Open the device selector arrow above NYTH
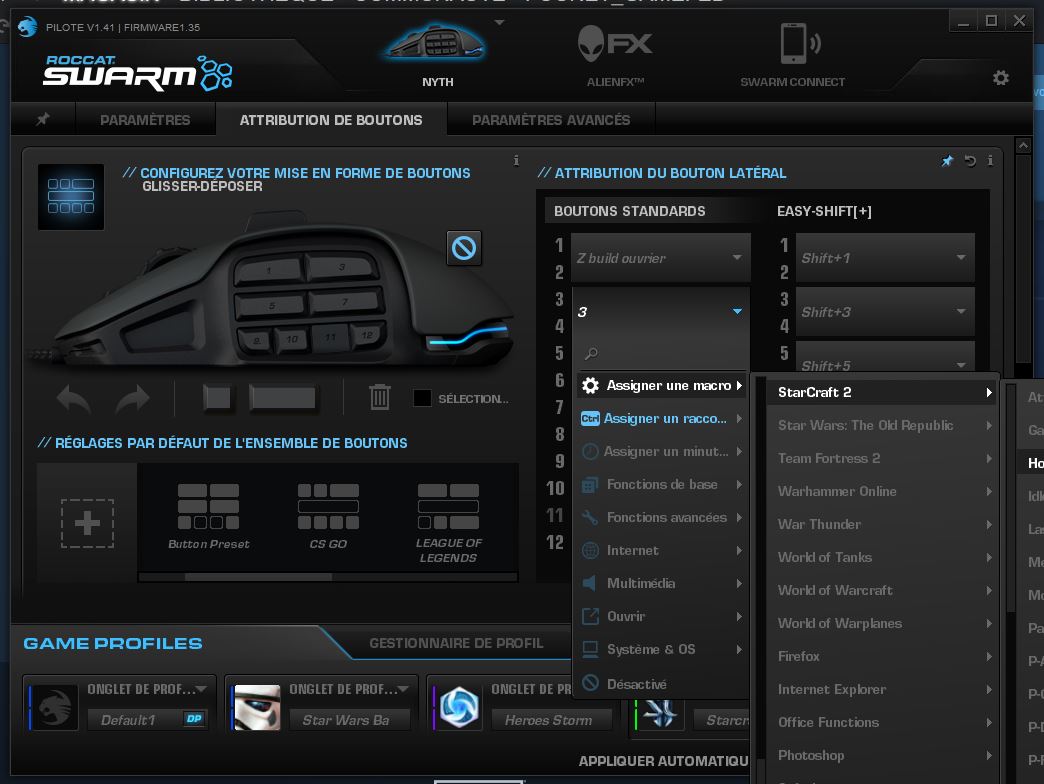This screenshot has height=784, width=1044. pyautogui.click(x=499, y=23)
